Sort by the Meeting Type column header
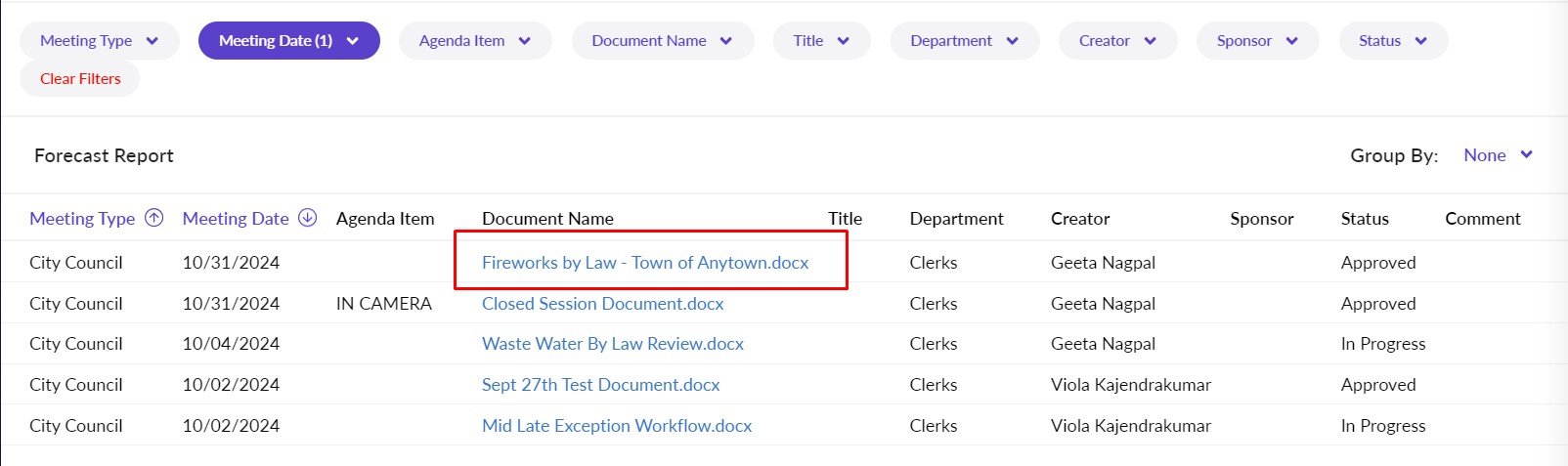Screen dimensions: 1568x466 coord(82,219)
